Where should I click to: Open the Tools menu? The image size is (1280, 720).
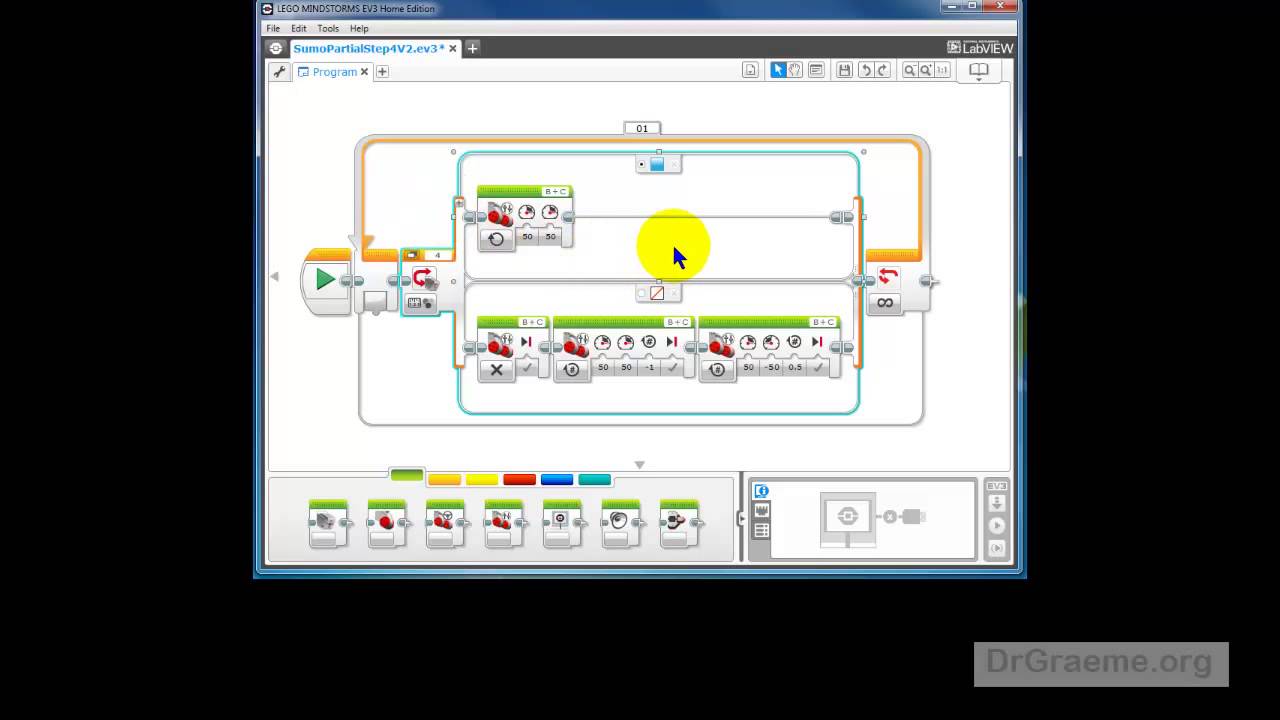(328, 29)
